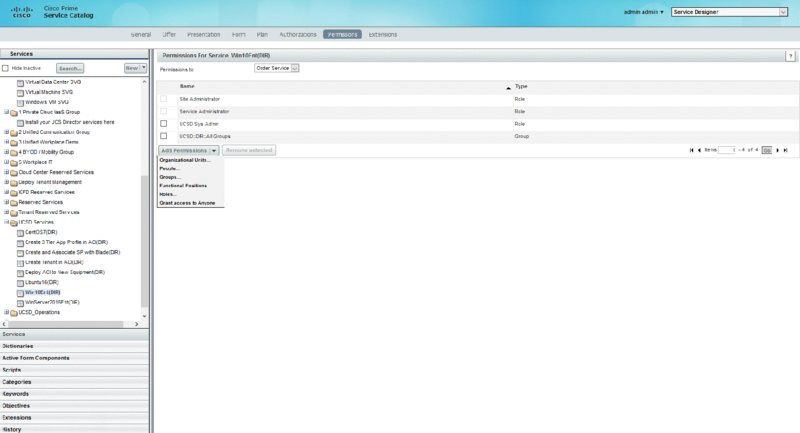800x433 pixels.
Task: Open the Service Designer module dropdown
Action: tap(730, 12)
